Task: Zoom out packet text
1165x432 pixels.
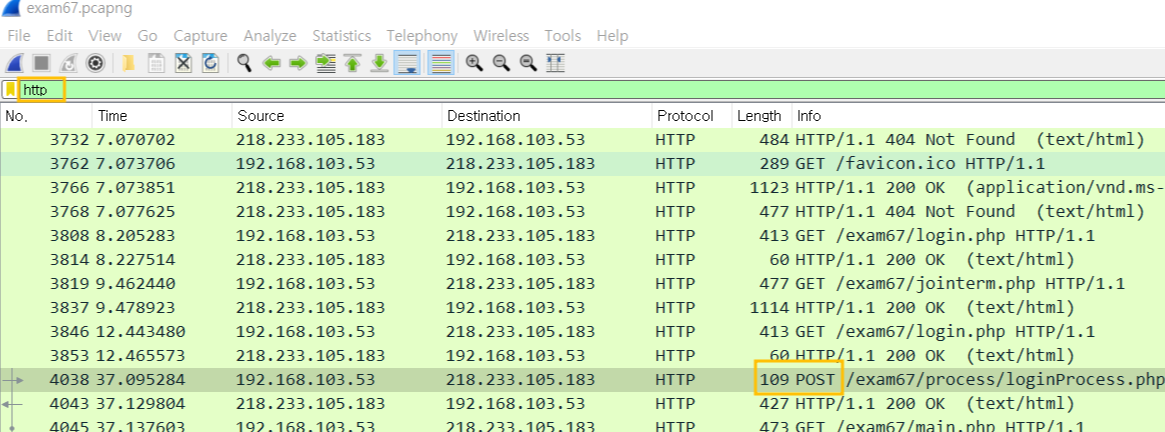Action: (501, 63)
